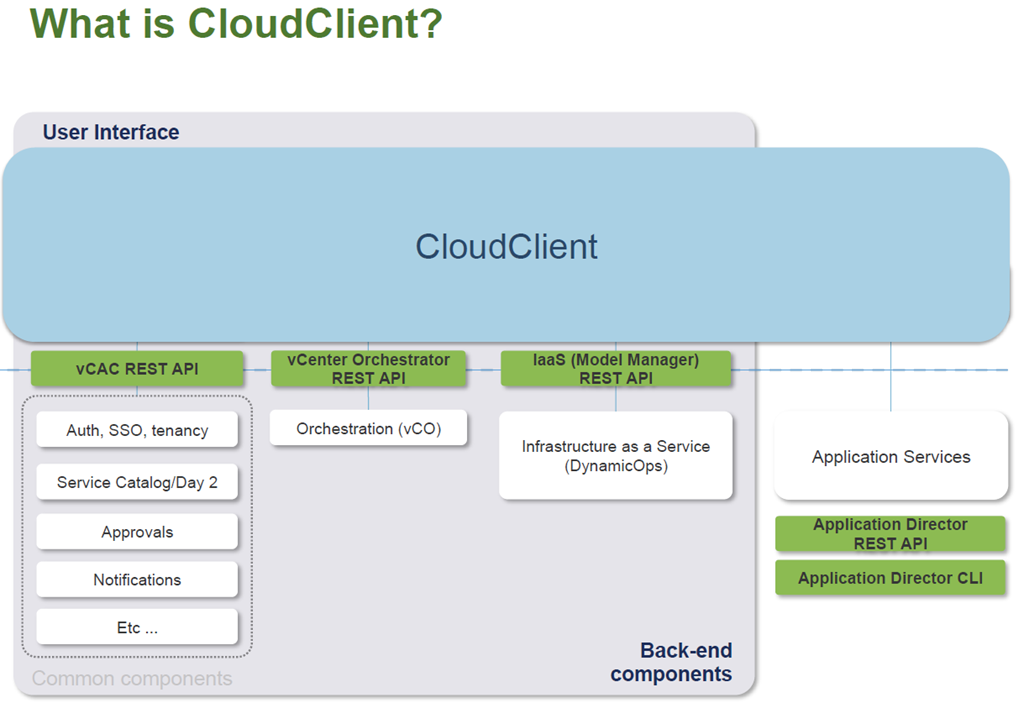The image size is (1024, 703).
Task: Click the Infrastructure as a Service (DynamicOps) box
Action: (x=615, y=456)
